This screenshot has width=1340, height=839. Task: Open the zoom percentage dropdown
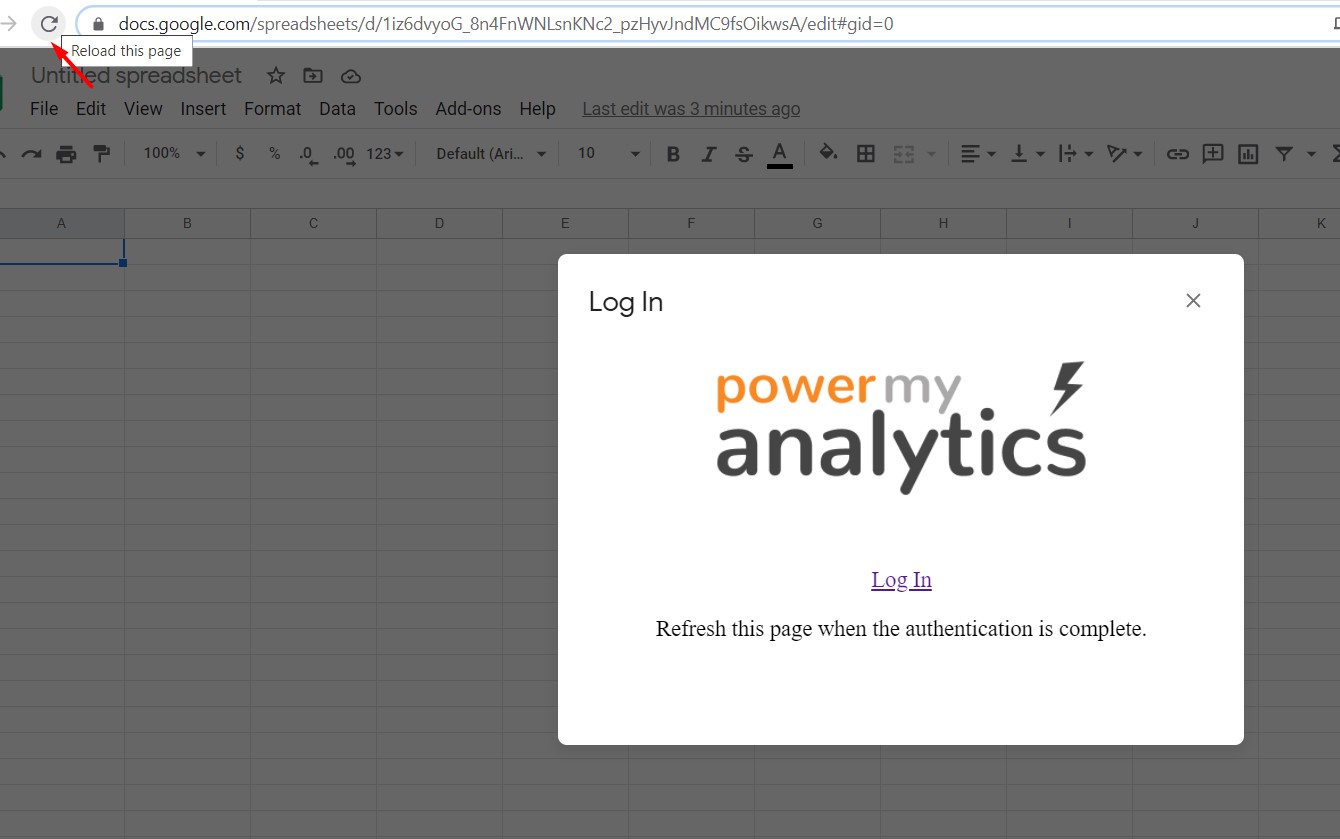(x=171, y=153)
